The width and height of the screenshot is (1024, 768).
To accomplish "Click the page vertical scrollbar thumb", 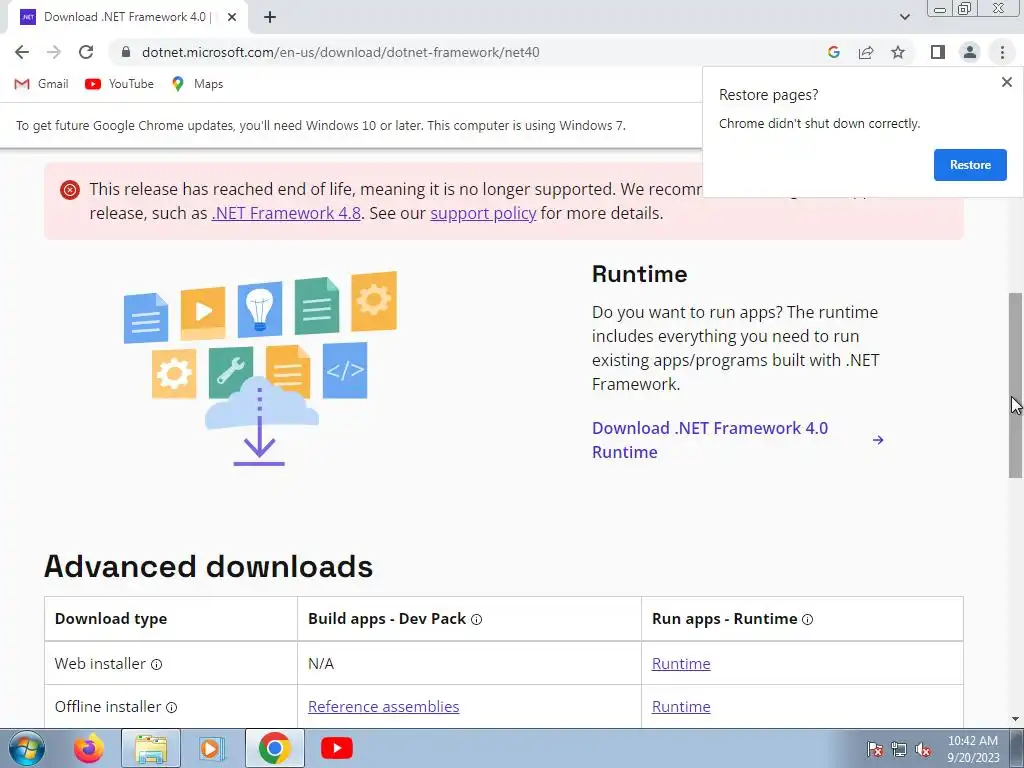I will click(x=1015, y=385).
